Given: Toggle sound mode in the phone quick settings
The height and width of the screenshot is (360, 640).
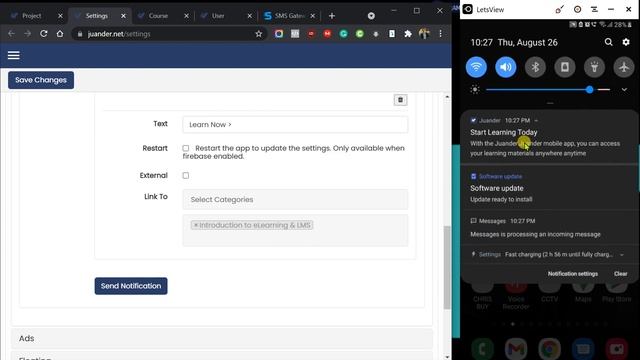Looking at the screenshot, I should pyautogui.click(x=506, y=67).
